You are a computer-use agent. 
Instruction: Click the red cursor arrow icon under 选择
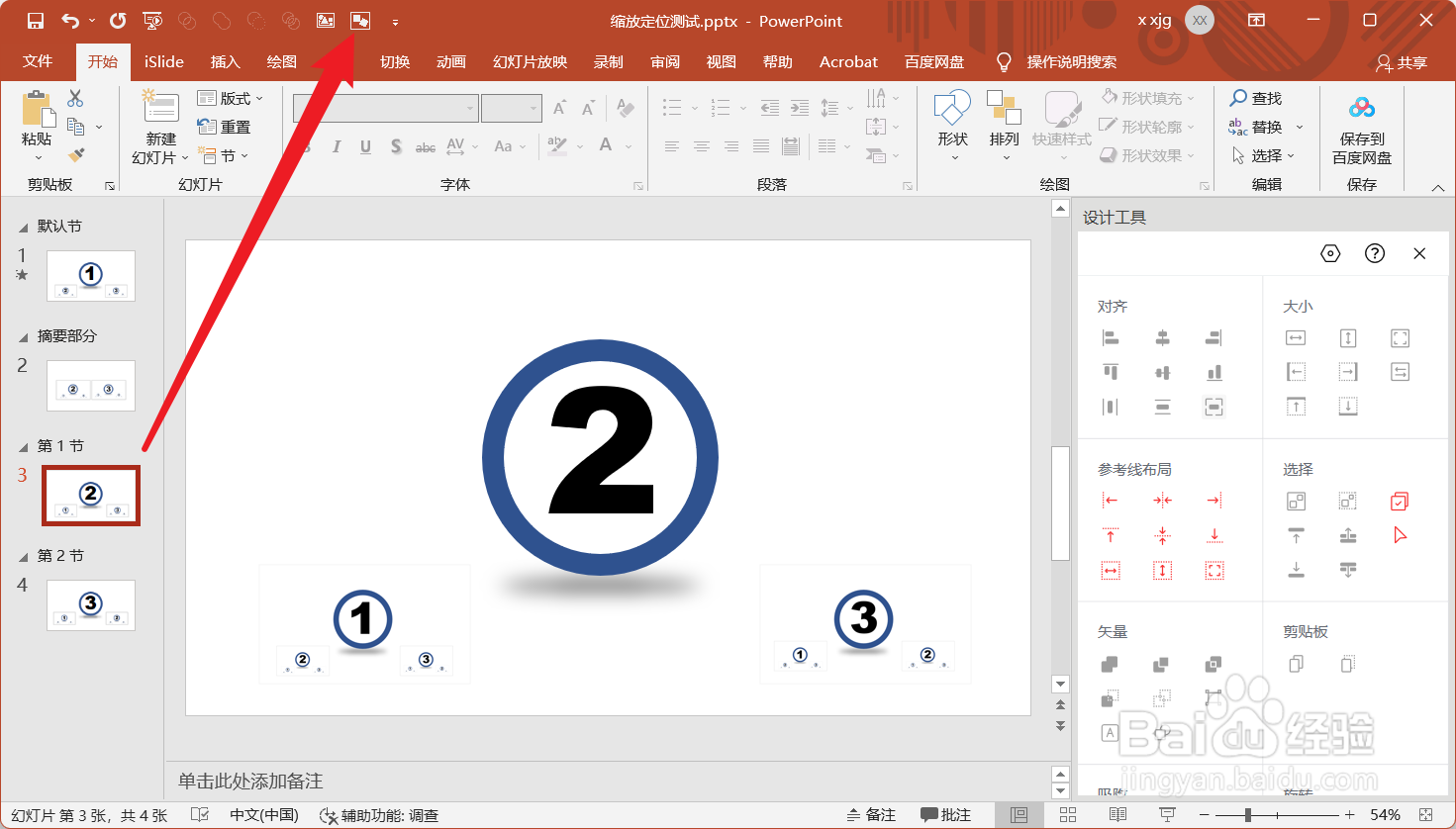pyautogui.click(x=1400, y=535)
